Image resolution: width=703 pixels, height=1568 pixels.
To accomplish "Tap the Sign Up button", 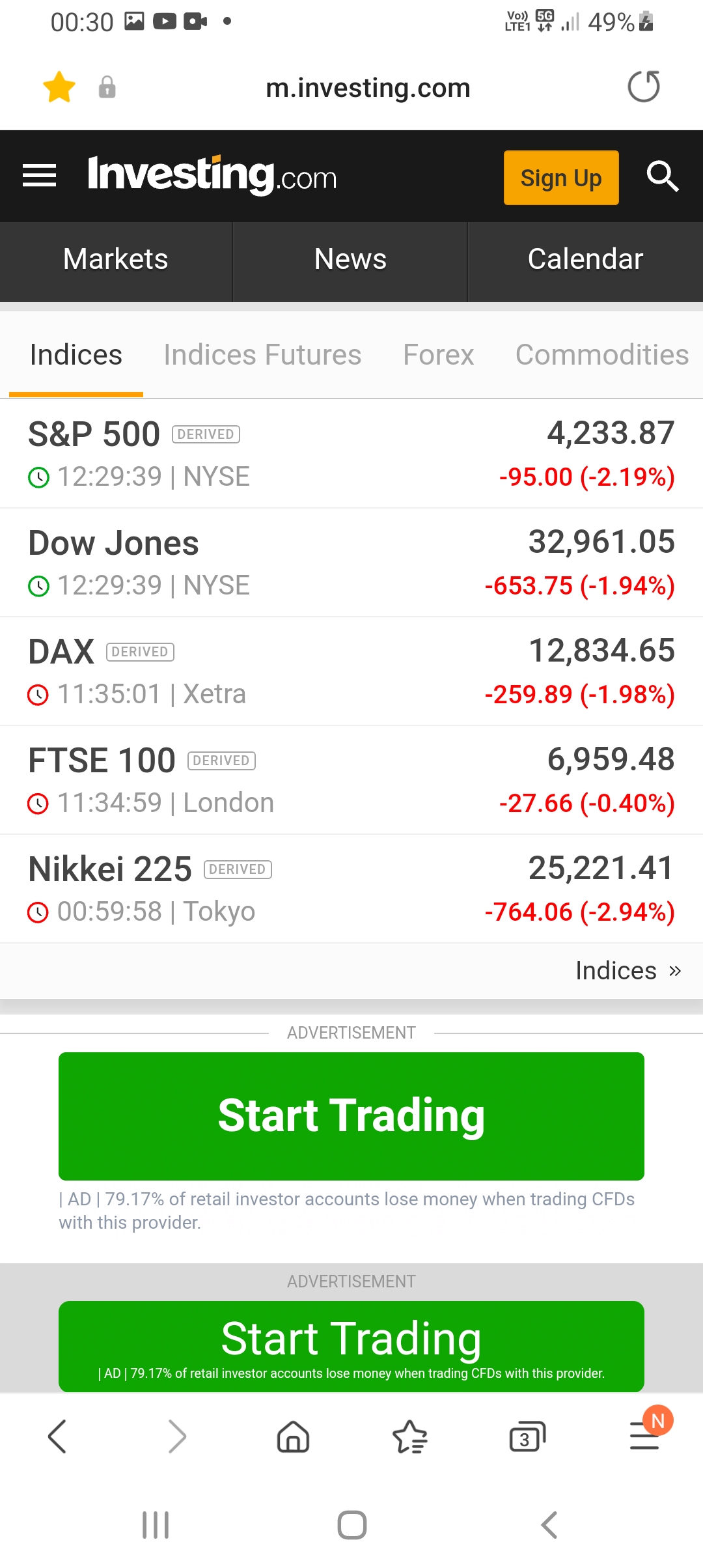I will coord(561,178).
